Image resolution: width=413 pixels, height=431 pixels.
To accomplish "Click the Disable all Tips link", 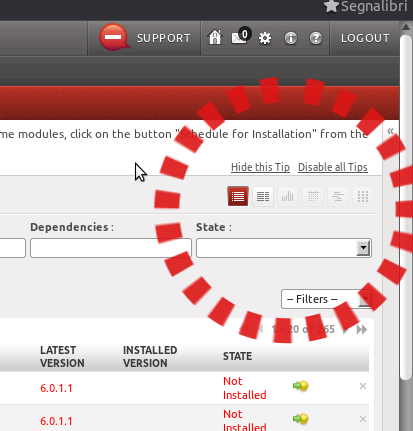I will pos(333,167).
